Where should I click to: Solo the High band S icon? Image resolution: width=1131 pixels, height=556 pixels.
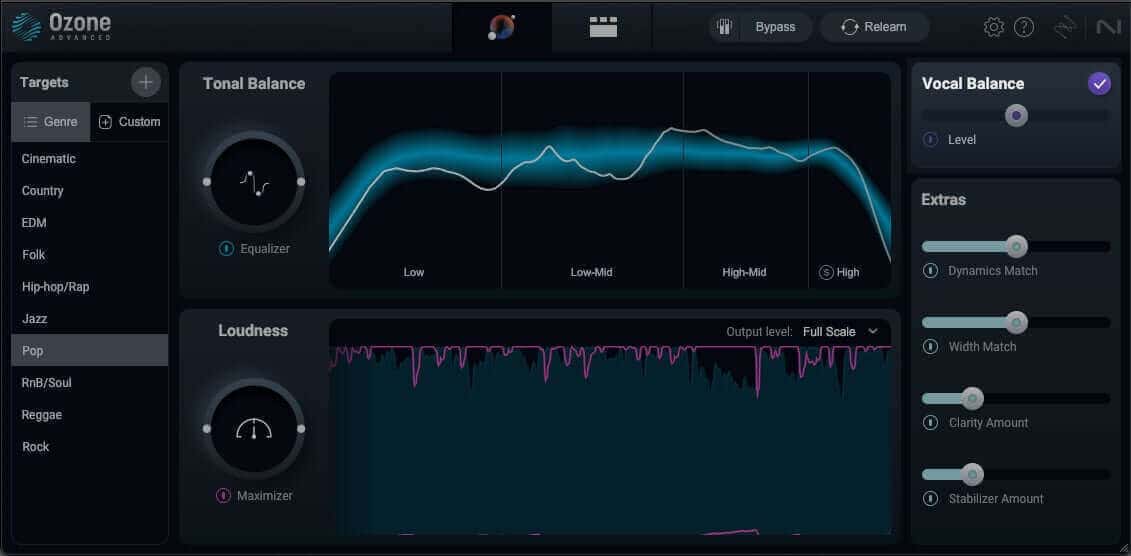[x=826, y=273]
